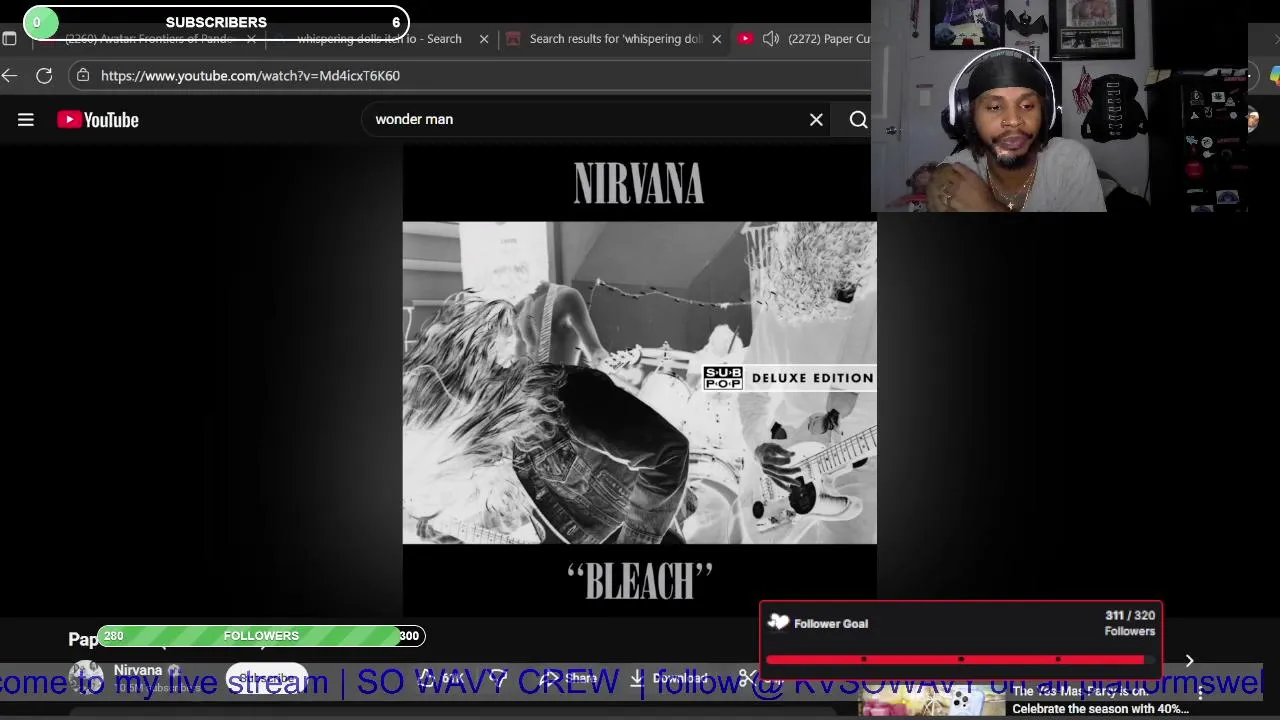Click the Share button under video
The image size is (1280, 720).
(x=570, y=679)
